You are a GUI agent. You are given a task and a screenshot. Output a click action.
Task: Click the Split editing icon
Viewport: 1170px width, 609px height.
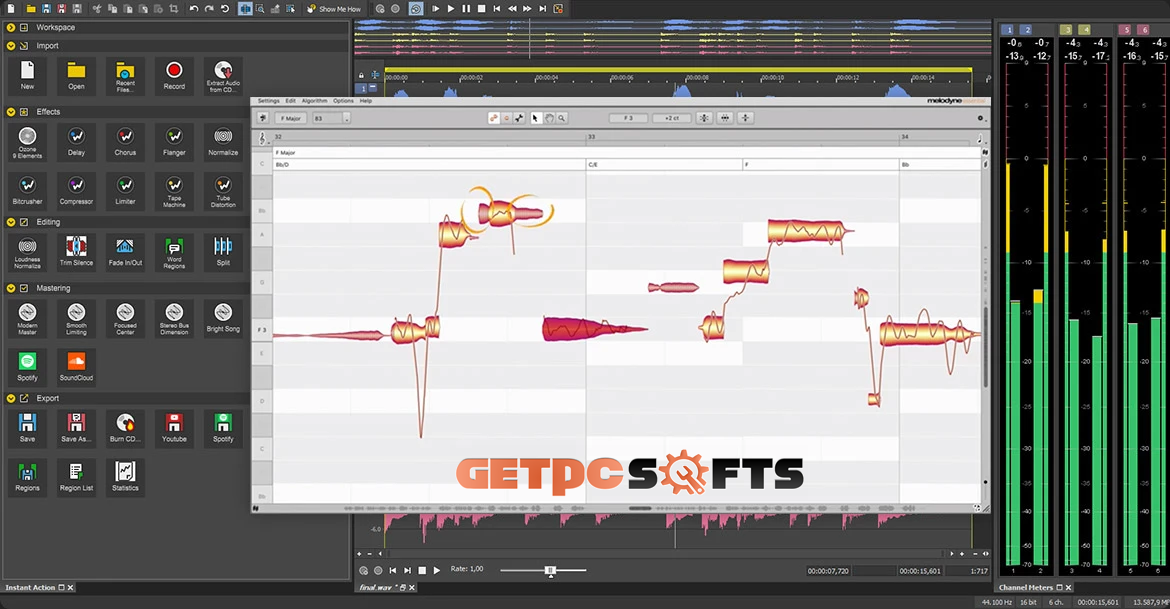coord(223,252)
